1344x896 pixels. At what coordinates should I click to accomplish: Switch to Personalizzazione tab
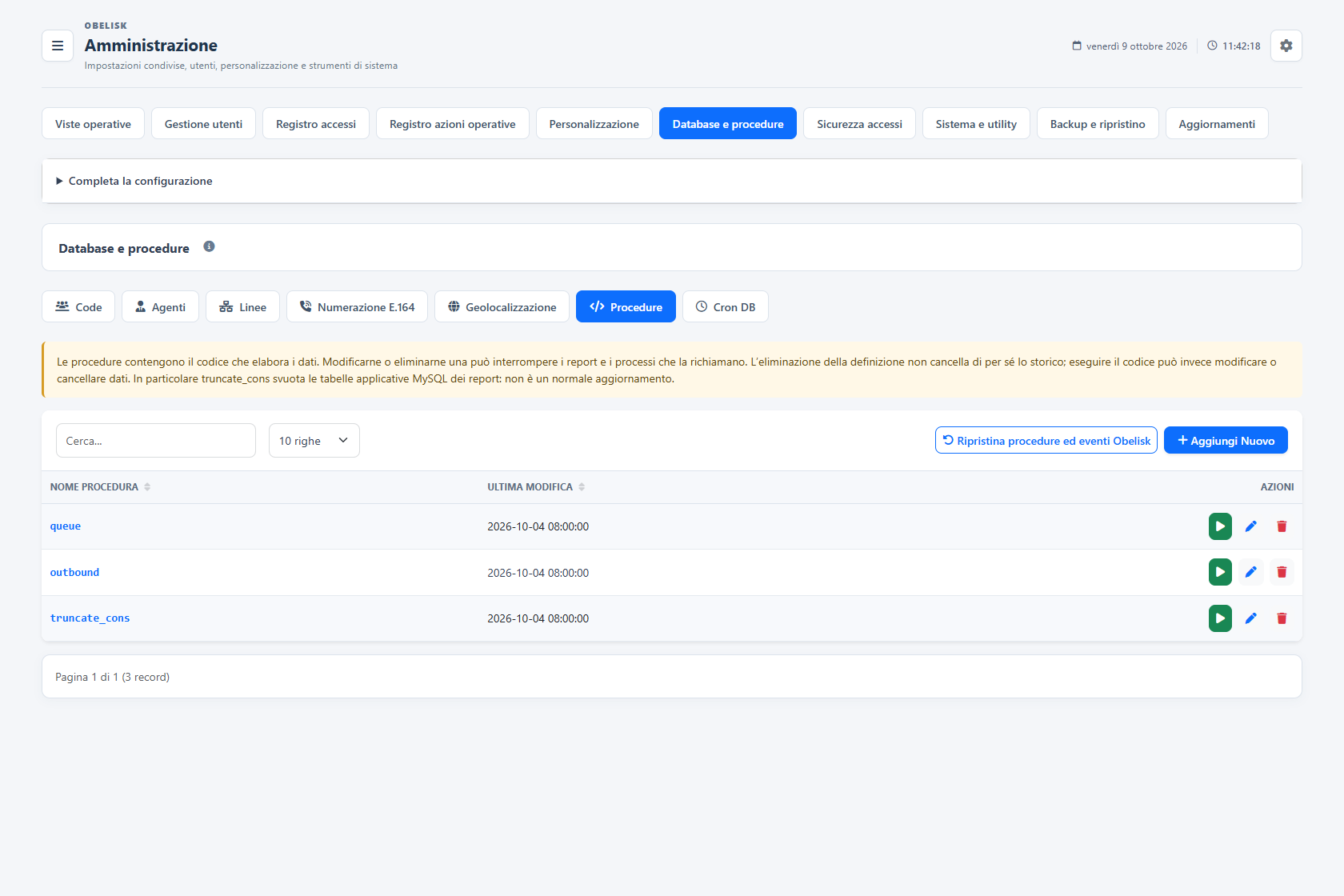tap(594, 123)
